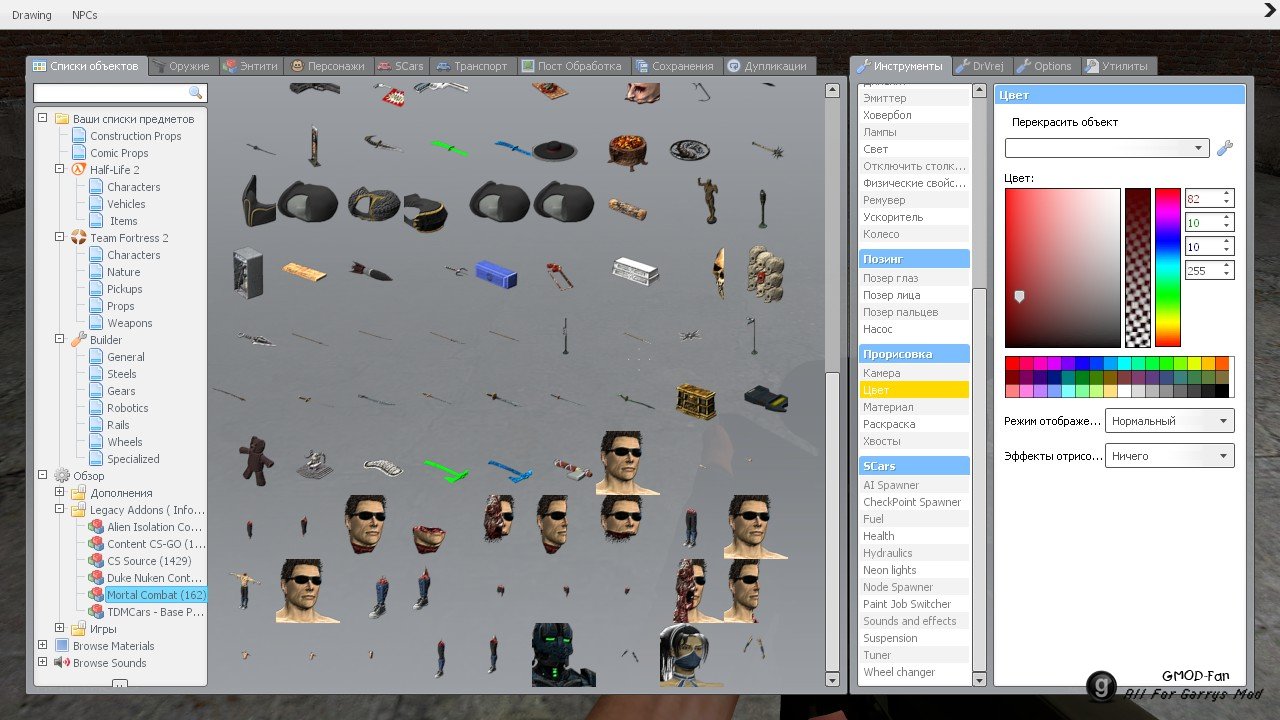Select the golden treasure chest prop
Viewport: 1280px width, 720px height.
pos(698,400)
